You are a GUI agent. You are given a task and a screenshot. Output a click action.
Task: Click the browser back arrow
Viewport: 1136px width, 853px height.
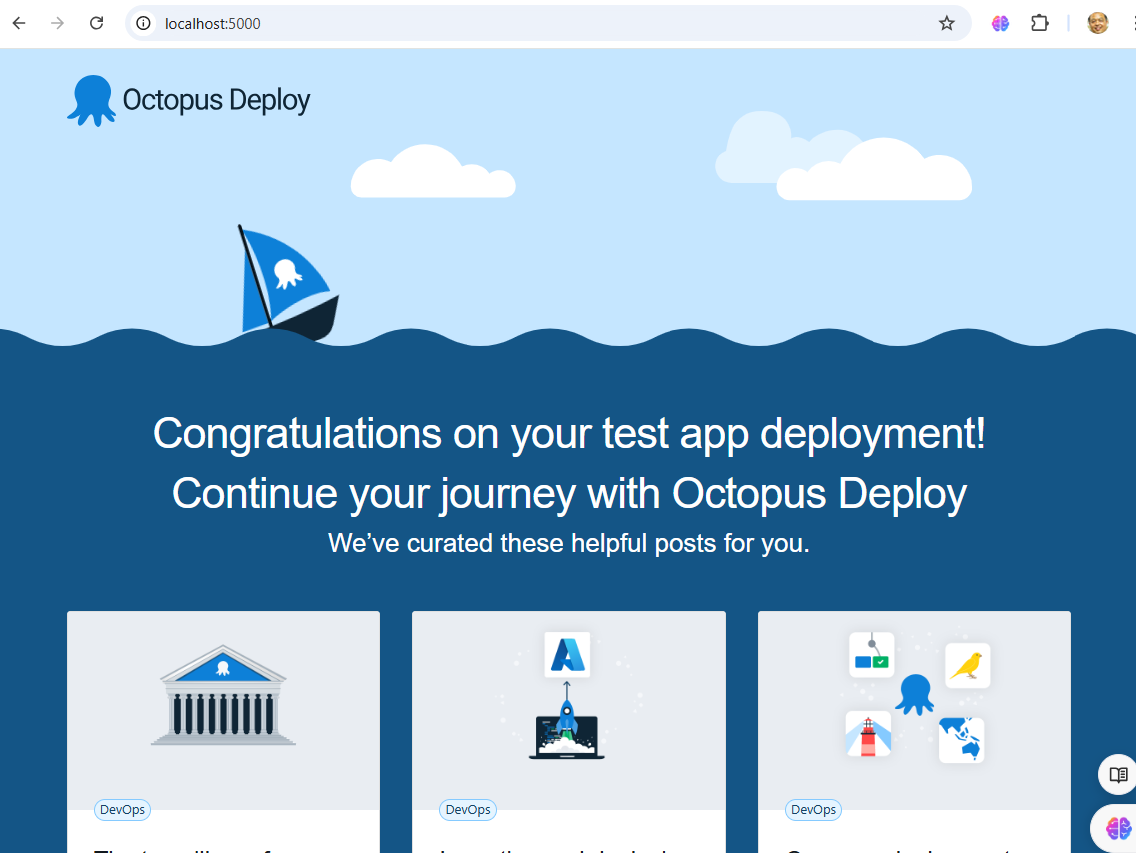[x=19, y=23]
